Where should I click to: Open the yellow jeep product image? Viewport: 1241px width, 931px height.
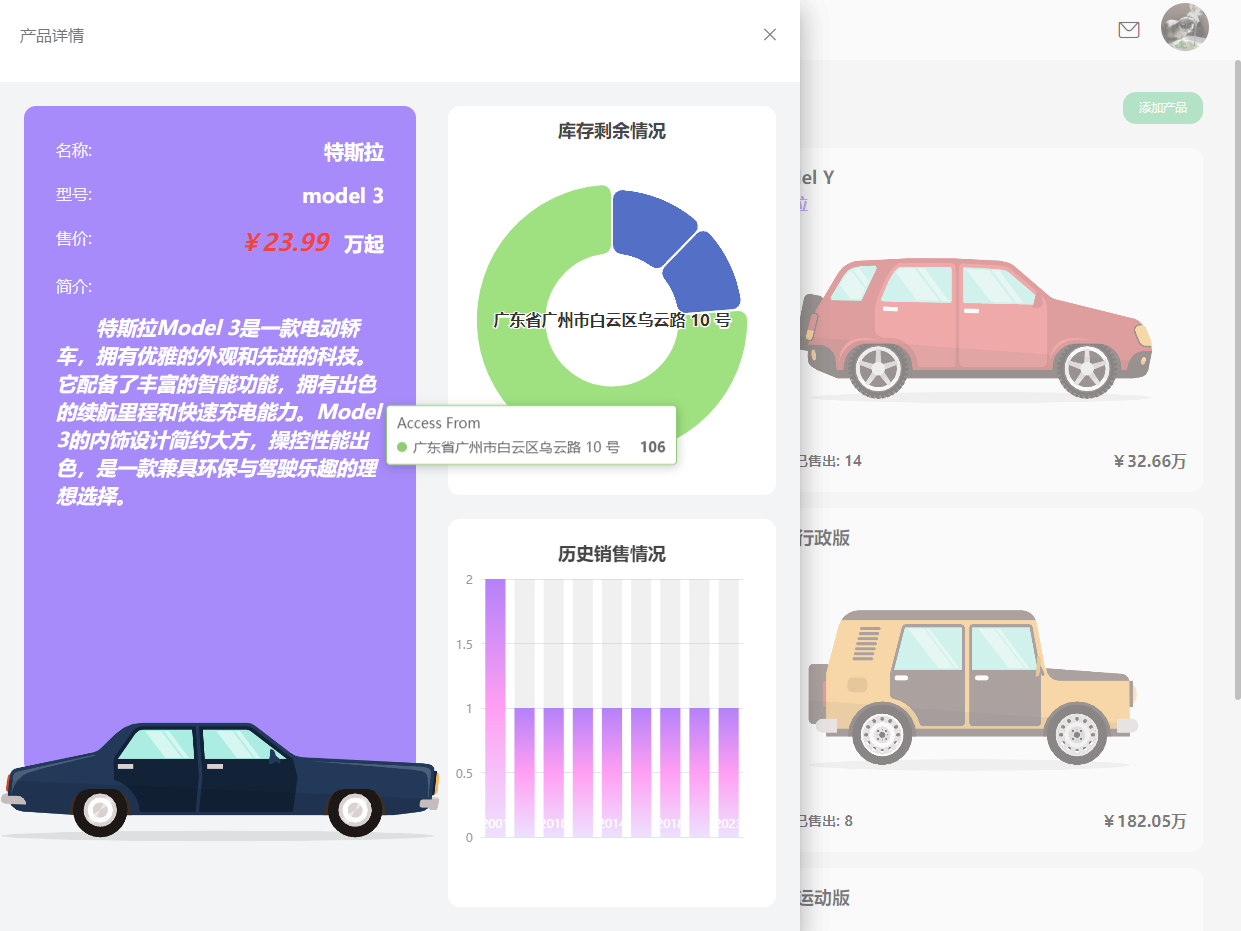coord(972,688)
